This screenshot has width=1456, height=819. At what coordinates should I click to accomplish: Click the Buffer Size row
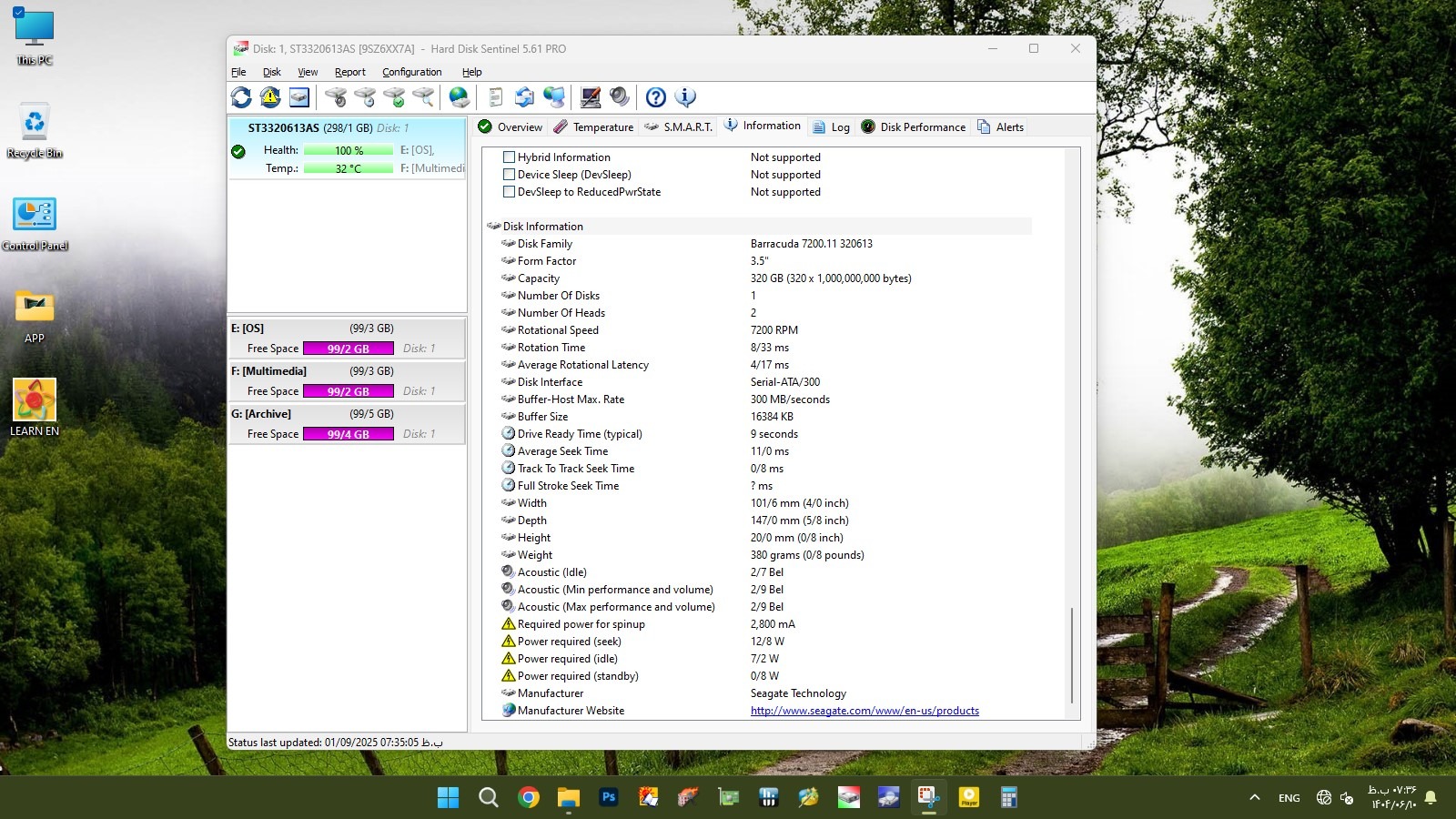(764, 417)
